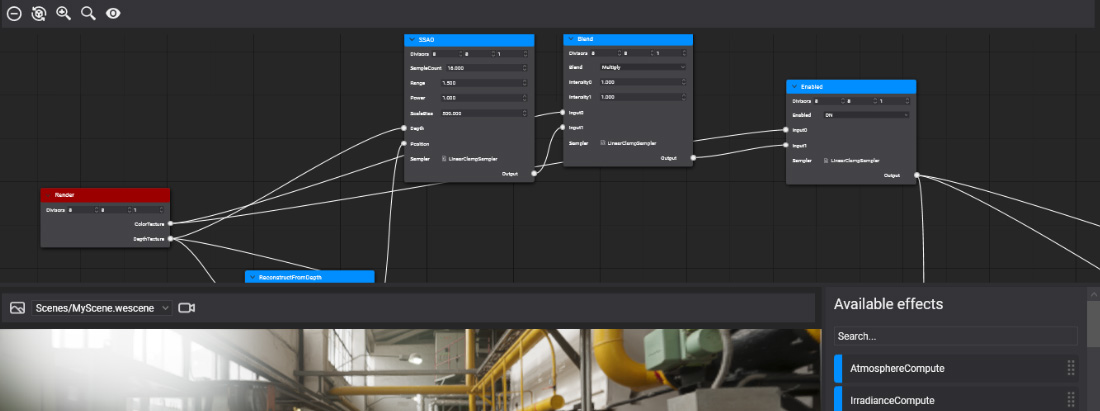This screenshot has width=1100, height=411.
Task: Collapse the Blend node
Action: pyautogui.click(x=570, y=40)
